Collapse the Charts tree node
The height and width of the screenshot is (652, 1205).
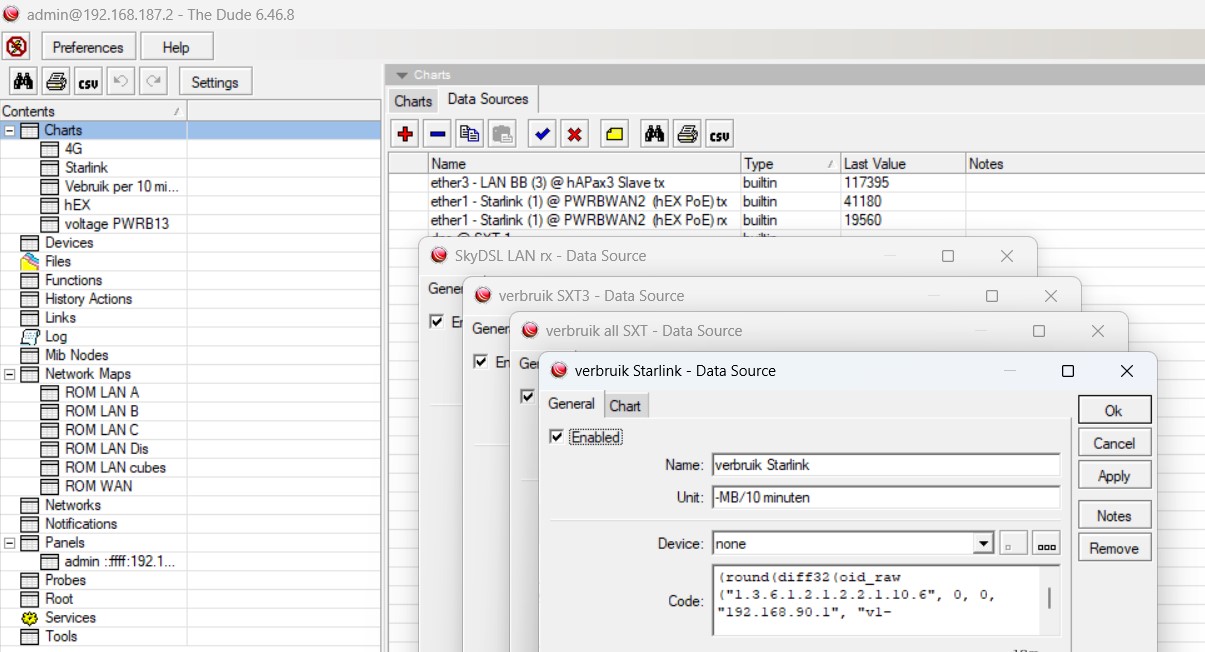tap(10, 130)
